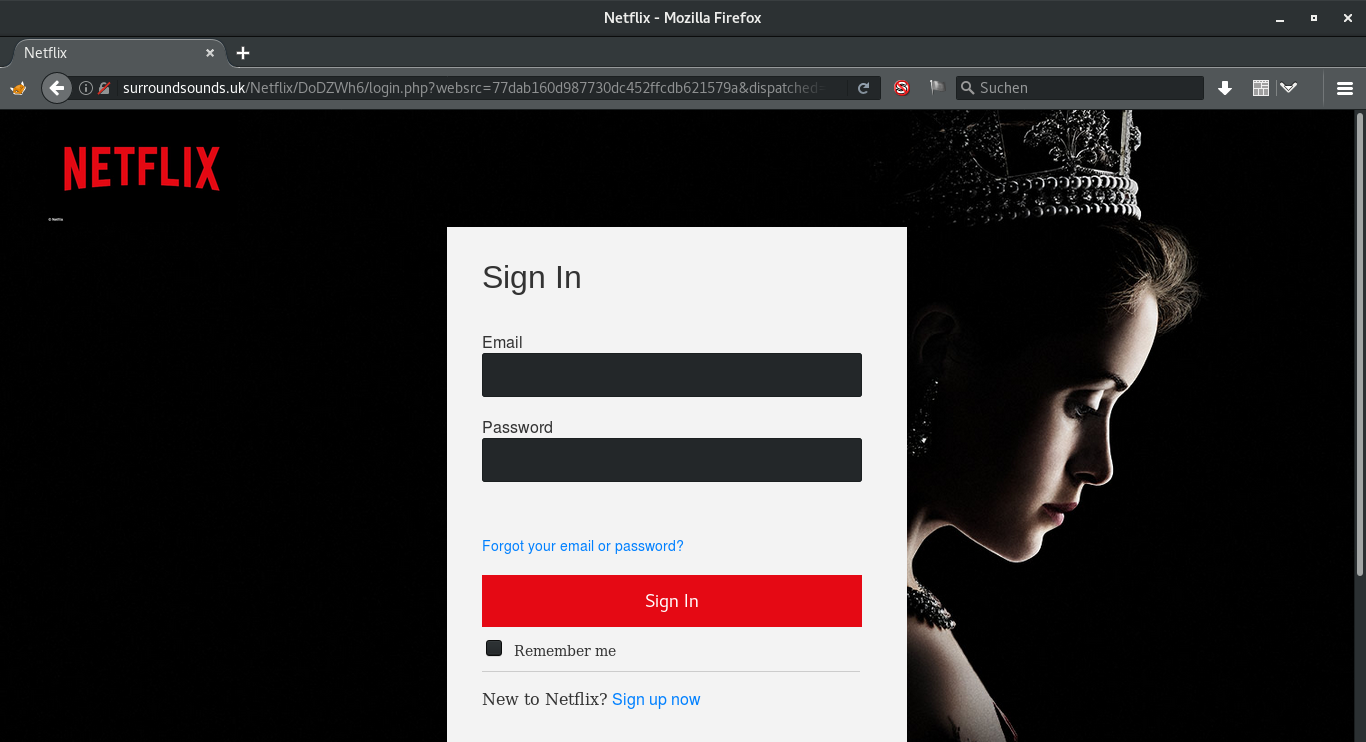Click the red Sign In button
Image resolution: width=1366 pixels, height=742 pixels.
(671, 601)
